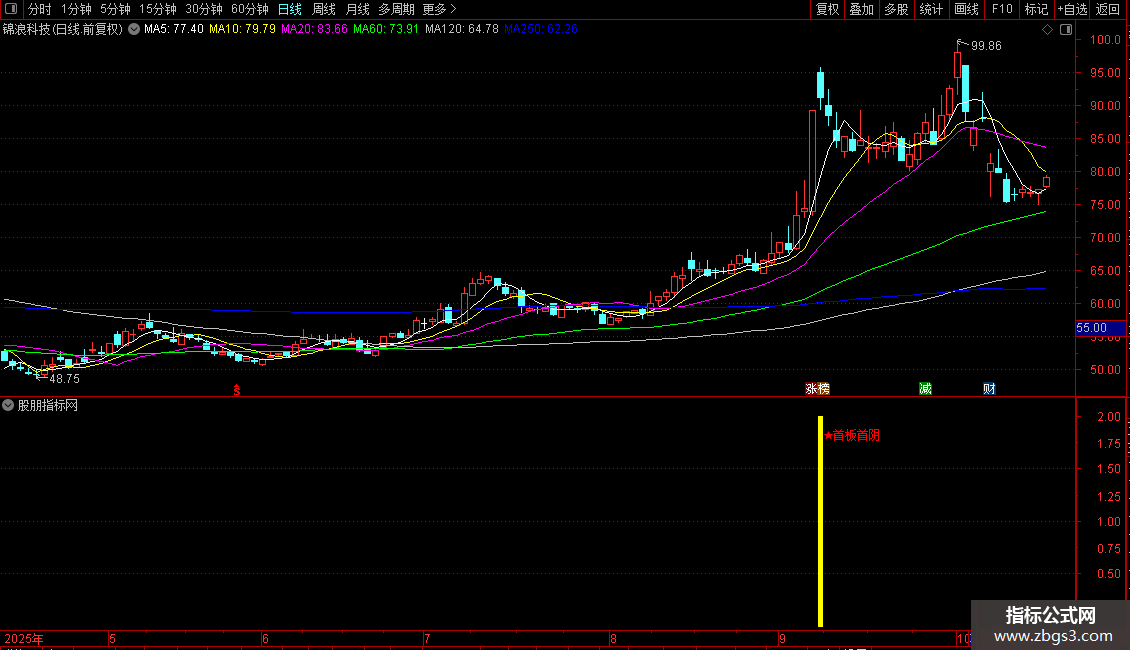Click the red S marker near June
This screenshot has height=650, width=1130.
pos(236,390)
